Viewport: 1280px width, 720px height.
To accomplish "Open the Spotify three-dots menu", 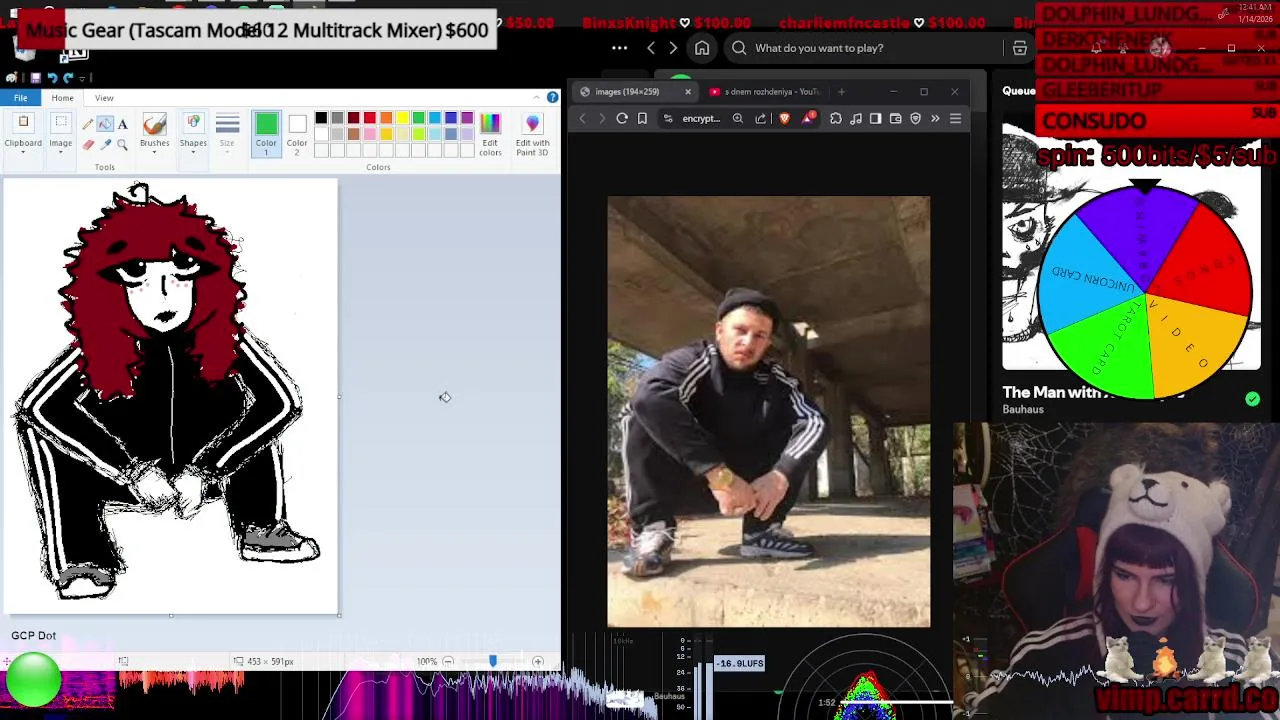I will [620, 48].
